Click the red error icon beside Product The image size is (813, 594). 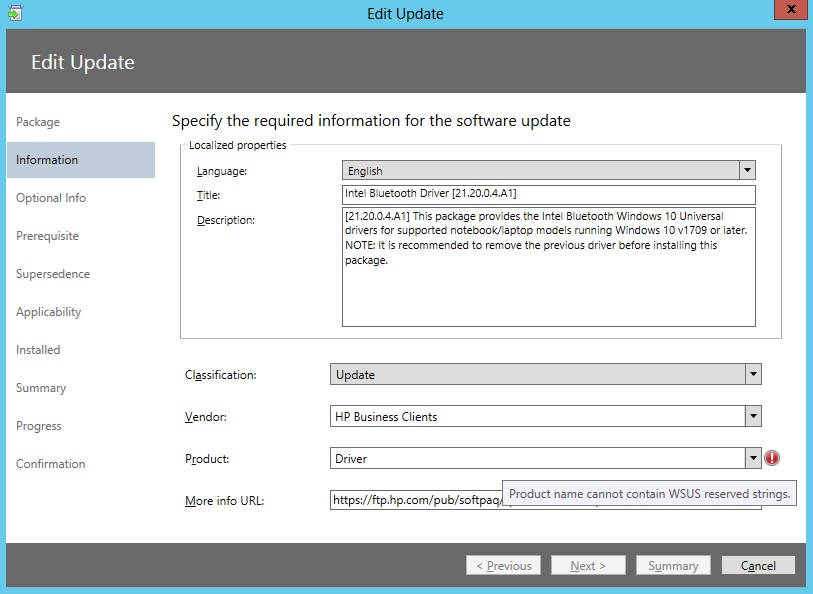pos(772,458)
